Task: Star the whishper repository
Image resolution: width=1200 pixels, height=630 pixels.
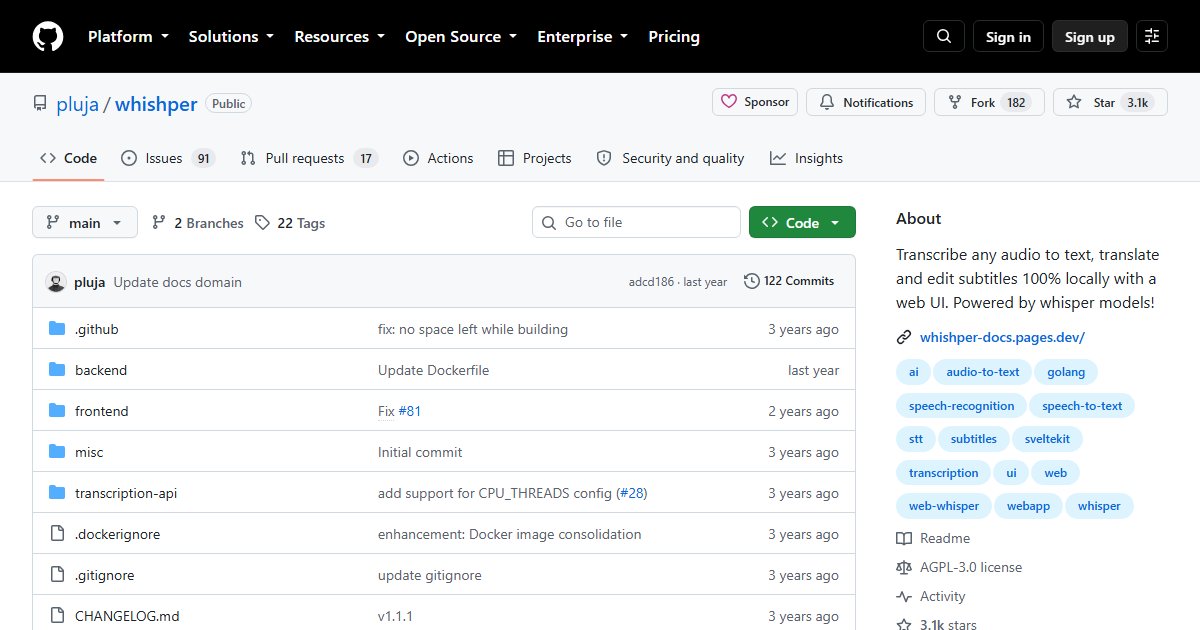Action: (1110, 102)
